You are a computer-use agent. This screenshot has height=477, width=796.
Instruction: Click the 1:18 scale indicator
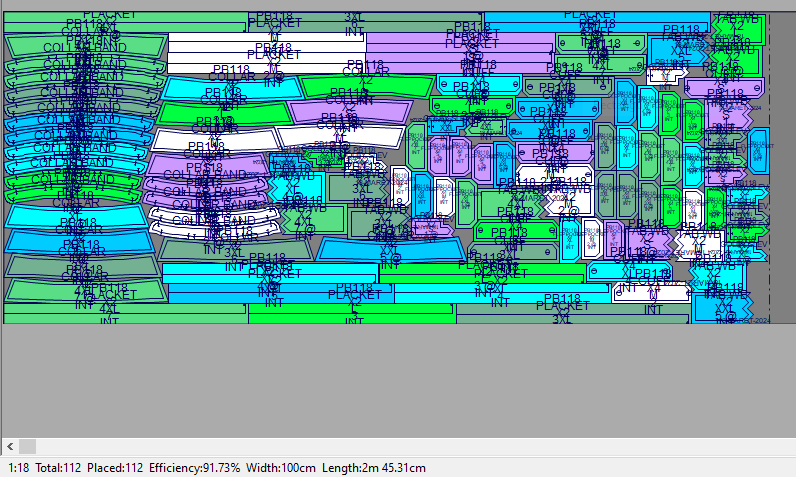(x=18, y=468)
